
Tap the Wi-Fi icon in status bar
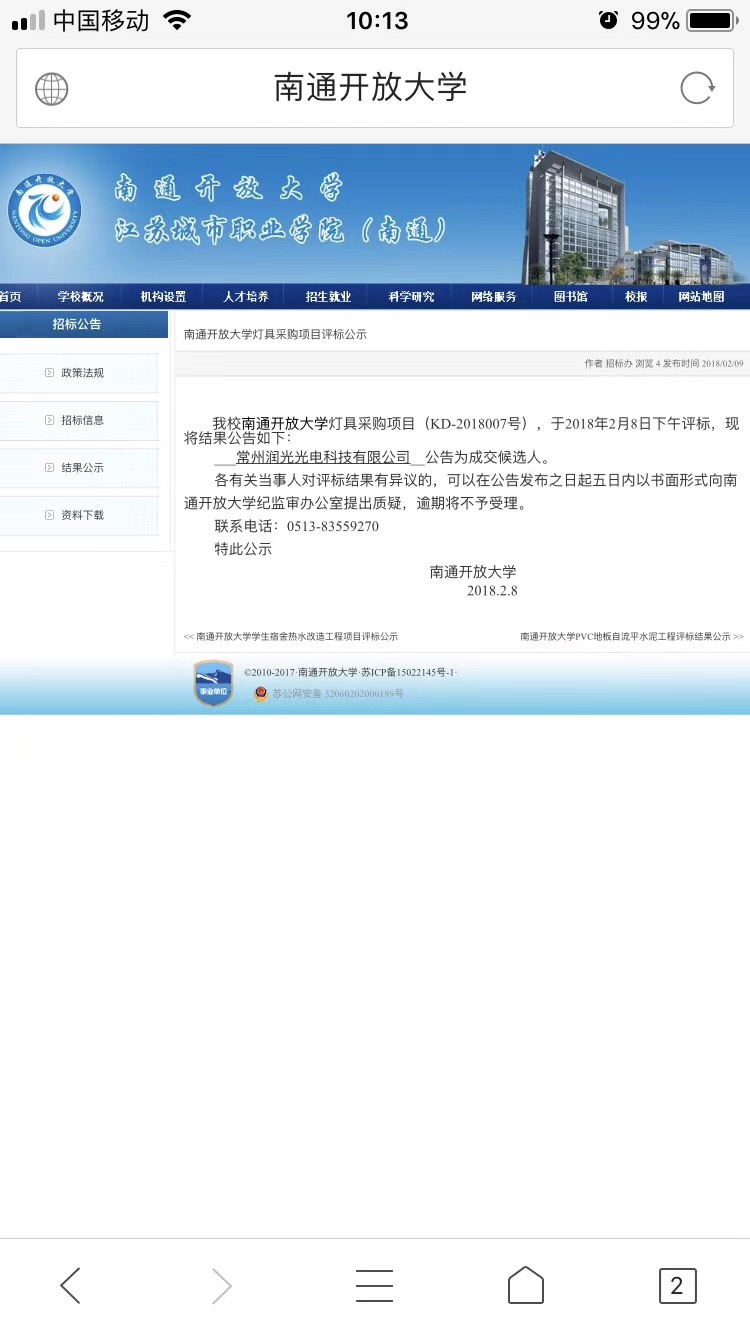177,20
